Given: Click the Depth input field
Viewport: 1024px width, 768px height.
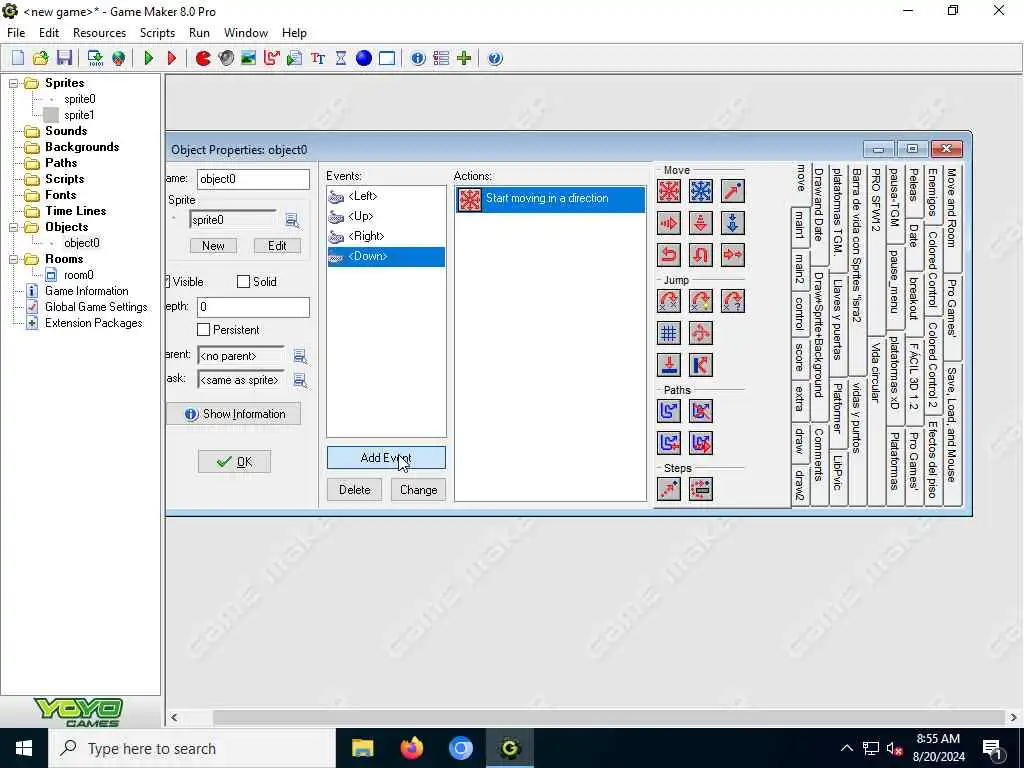Looking at the screenshot, I should coord(253,307).
